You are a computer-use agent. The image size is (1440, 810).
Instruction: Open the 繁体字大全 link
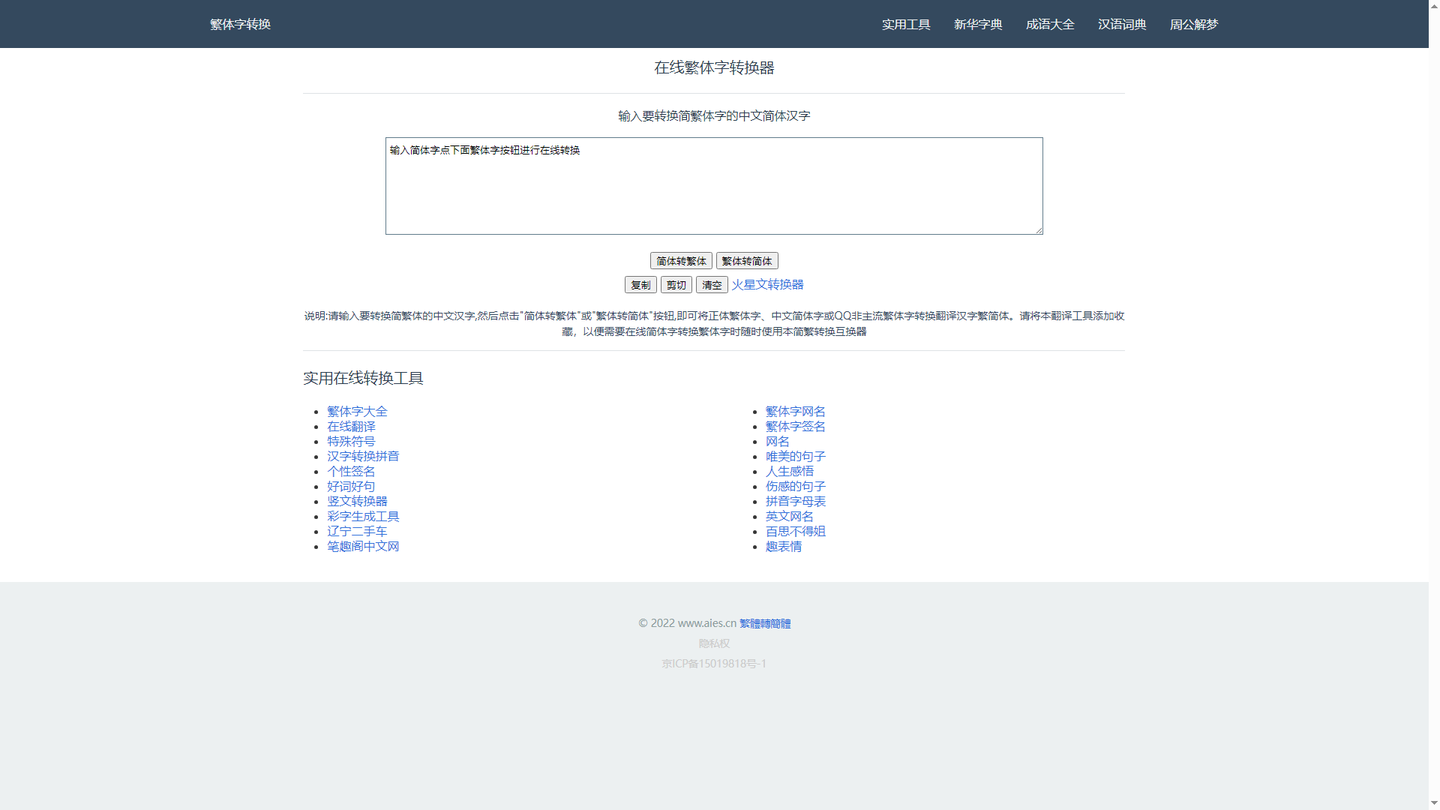[357, 411]
